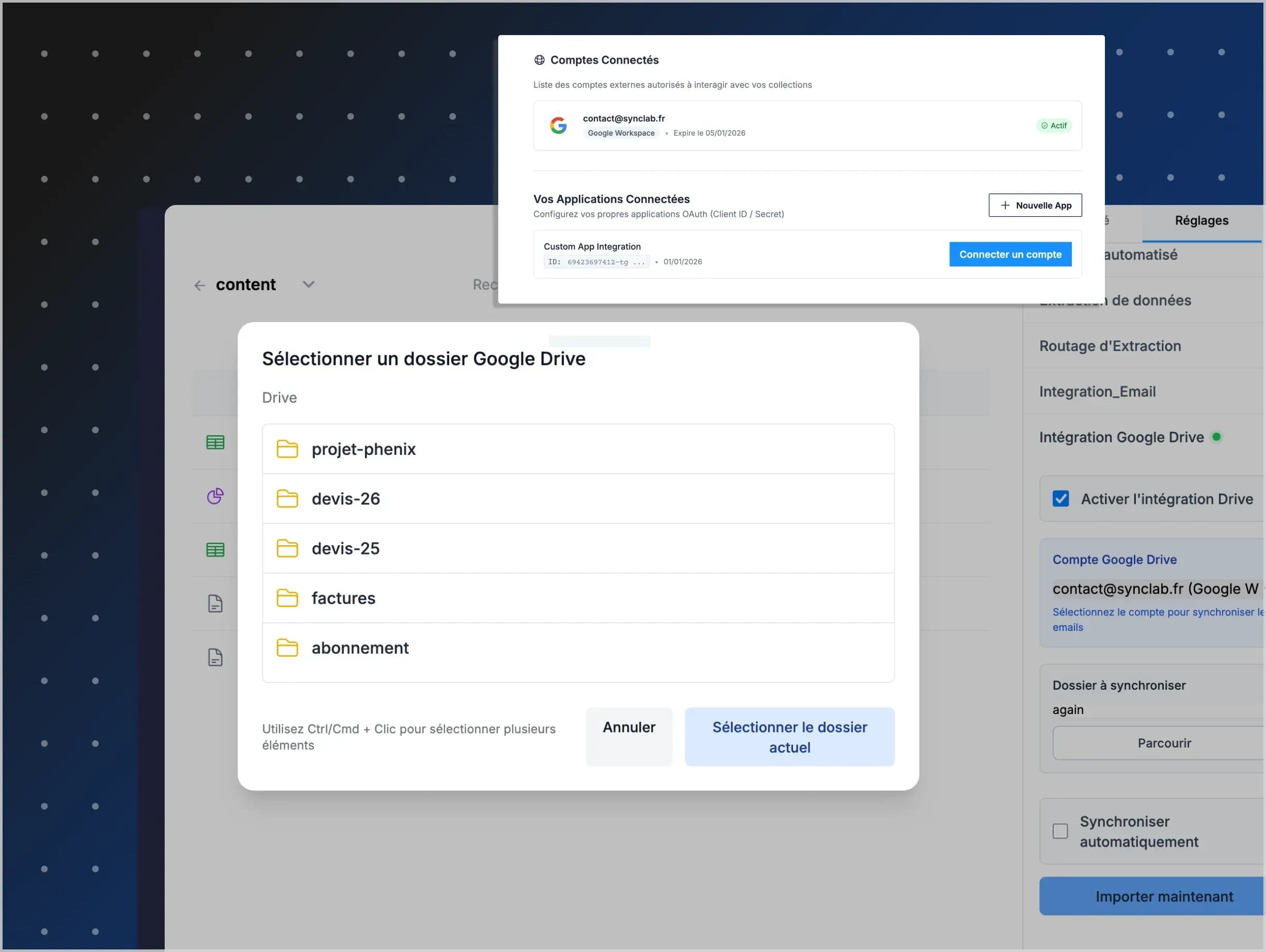Enable Synchroniser automatiquement checkbox
Image resolution: width=1266 pixels, height=952 pixels.
[1060, 831]
